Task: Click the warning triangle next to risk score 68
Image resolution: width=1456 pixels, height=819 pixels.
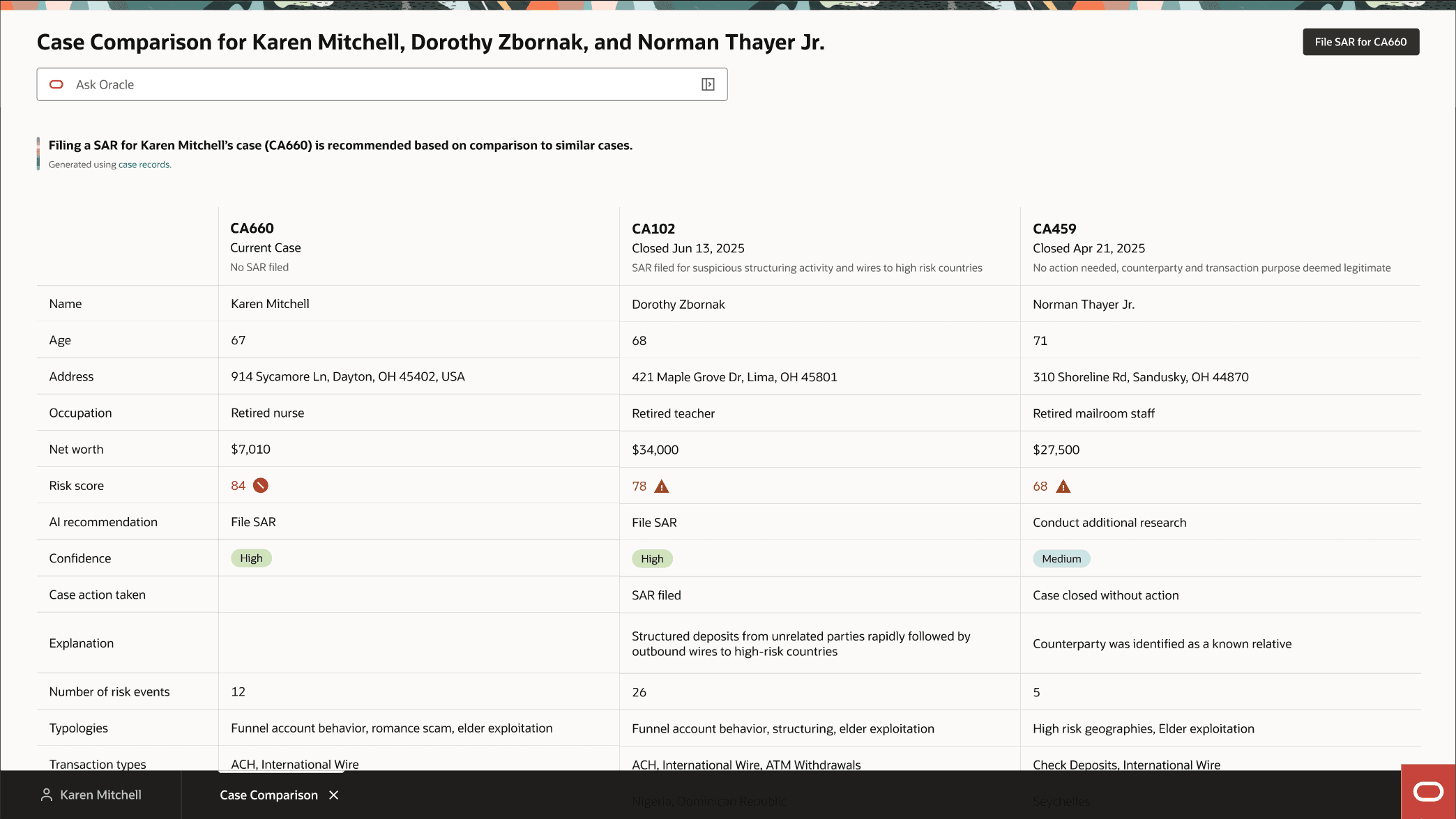Action: [x=1063, y=487]
